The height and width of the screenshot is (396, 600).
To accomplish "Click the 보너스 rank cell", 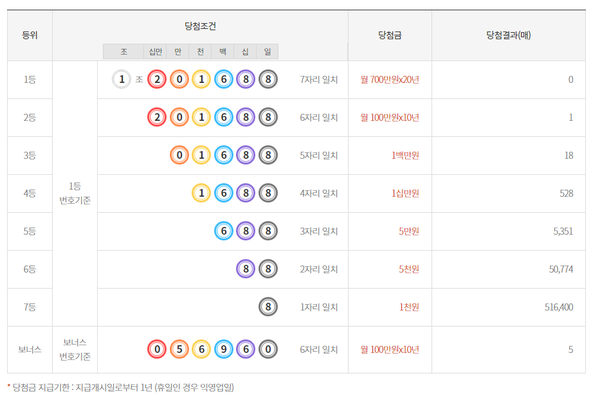I will coord(30,349).
